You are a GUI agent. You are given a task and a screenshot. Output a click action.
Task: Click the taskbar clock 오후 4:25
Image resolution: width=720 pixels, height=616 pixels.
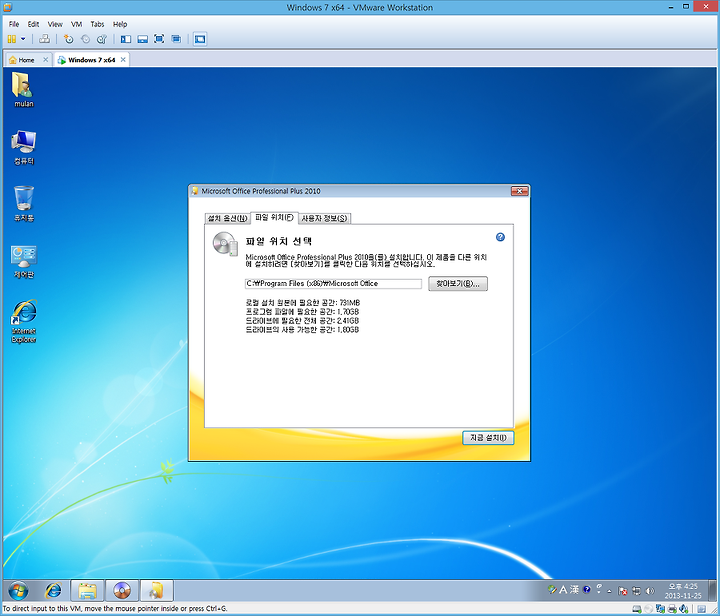(683, 591)
